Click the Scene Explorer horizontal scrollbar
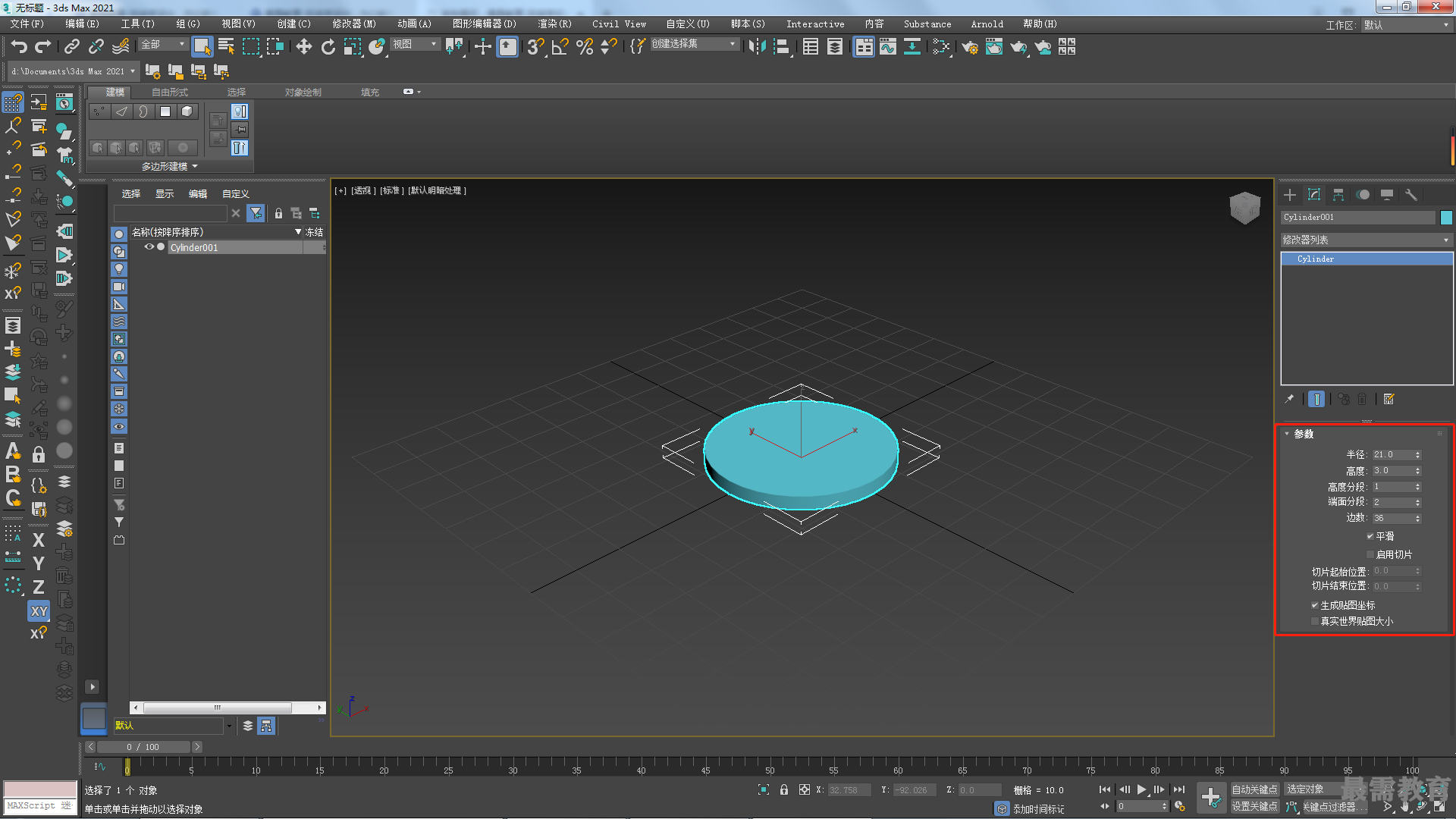Screen dimensions: 1456x819 (x=218, y=708)
